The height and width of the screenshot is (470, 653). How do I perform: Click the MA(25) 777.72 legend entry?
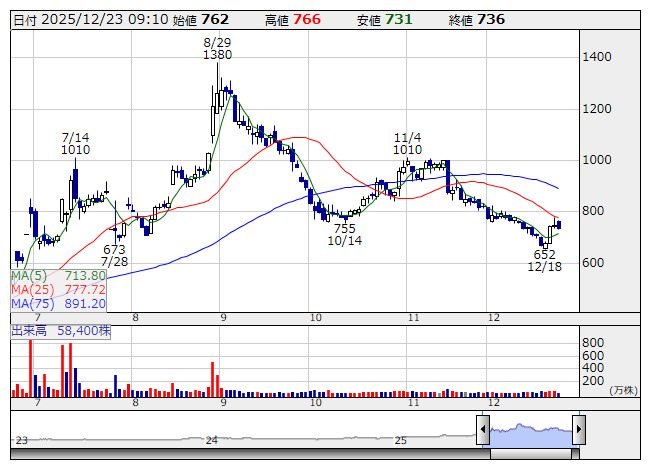click(58, 290)
